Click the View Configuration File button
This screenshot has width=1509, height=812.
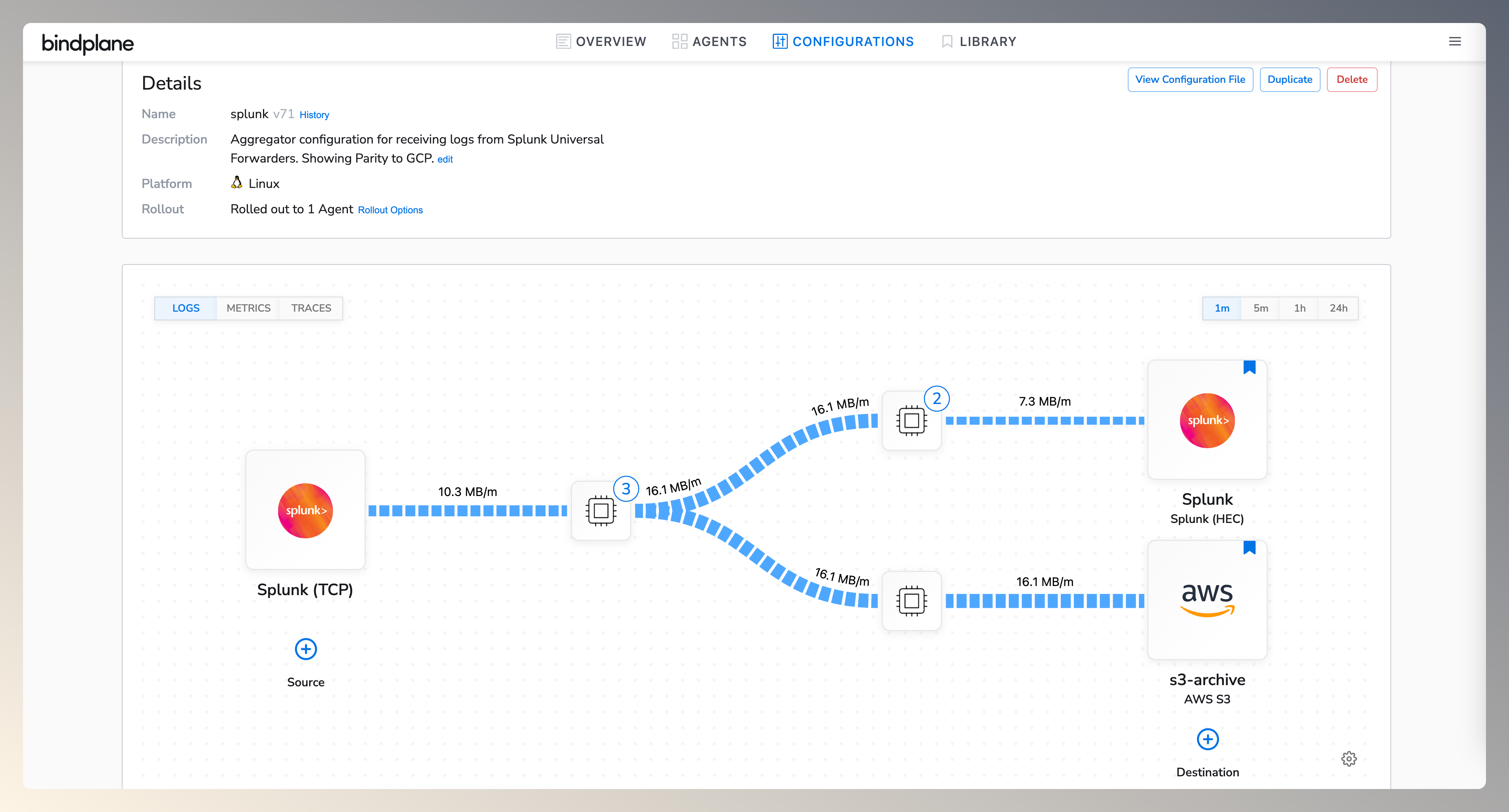tap(1190, 80)
